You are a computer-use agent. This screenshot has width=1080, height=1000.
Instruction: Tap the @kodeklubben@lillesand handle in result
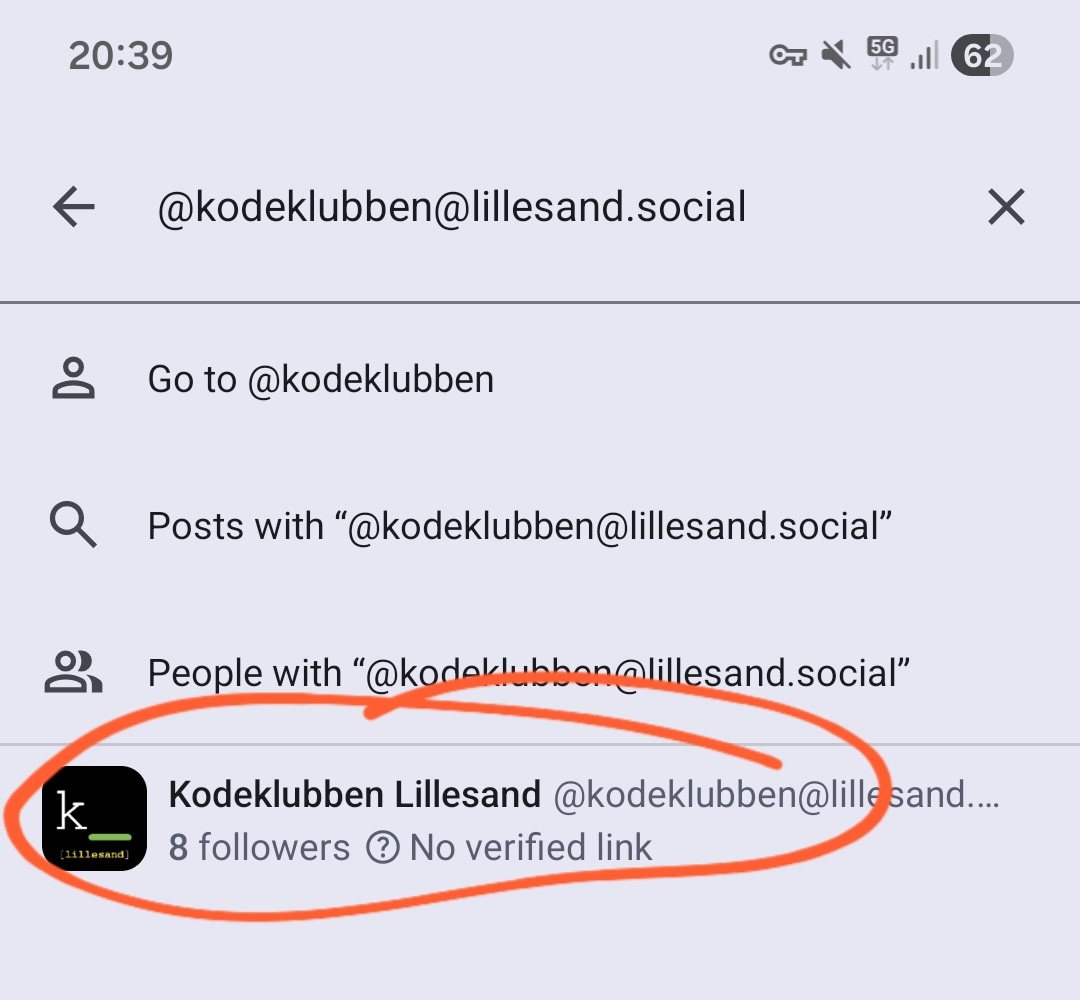tap(776, 795)
